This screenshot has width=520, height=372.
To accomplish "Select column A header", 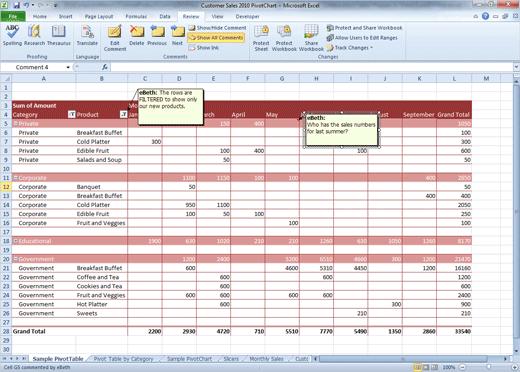I will click(44, 79).
